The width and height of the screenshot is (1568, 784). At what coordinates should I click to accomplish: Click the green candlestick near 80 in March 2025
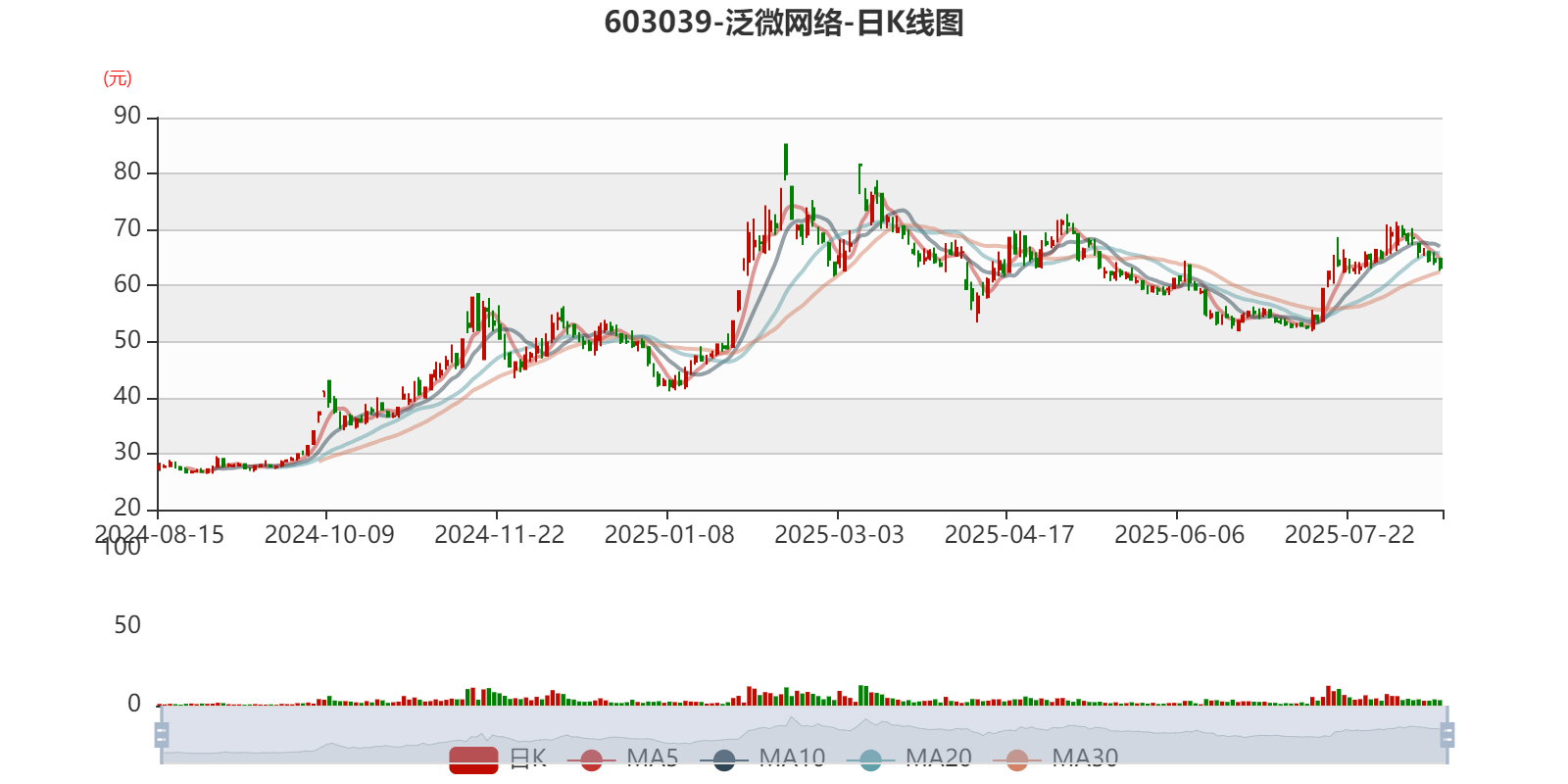tap(859, 177)
